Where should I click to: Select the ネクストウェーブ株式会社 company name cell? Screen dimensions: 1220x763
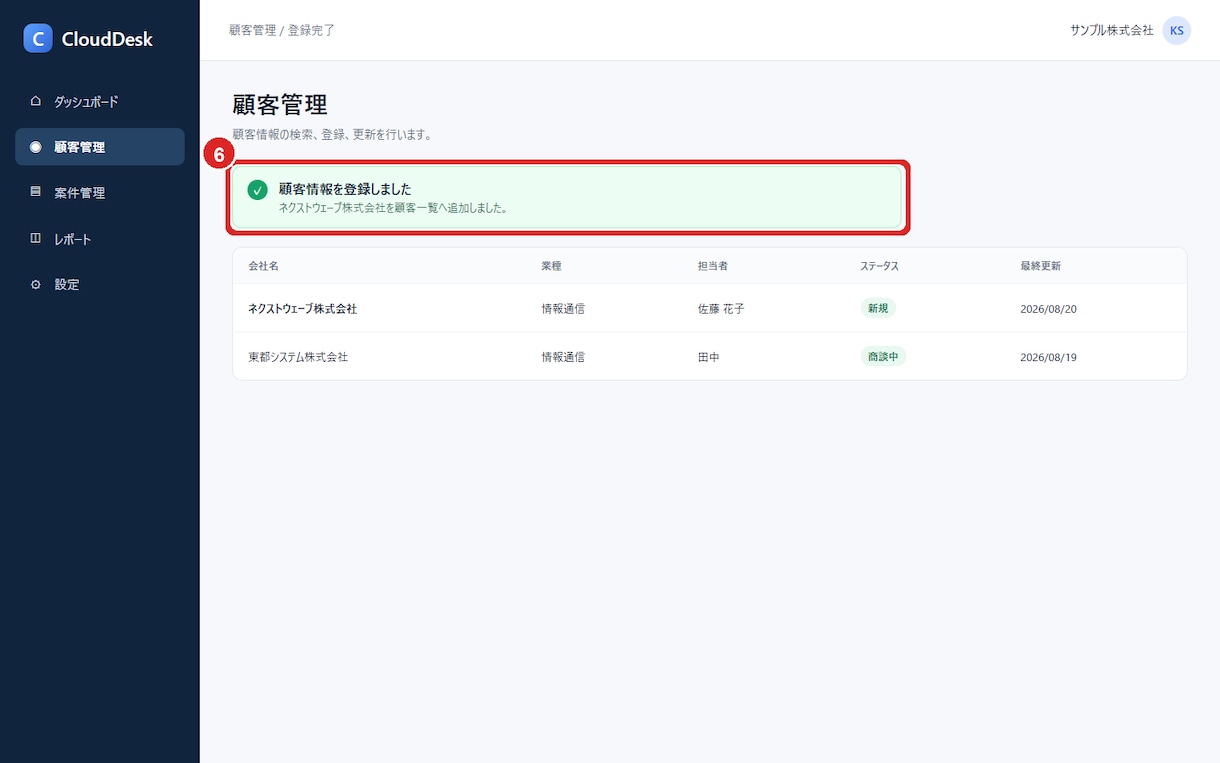302,309
